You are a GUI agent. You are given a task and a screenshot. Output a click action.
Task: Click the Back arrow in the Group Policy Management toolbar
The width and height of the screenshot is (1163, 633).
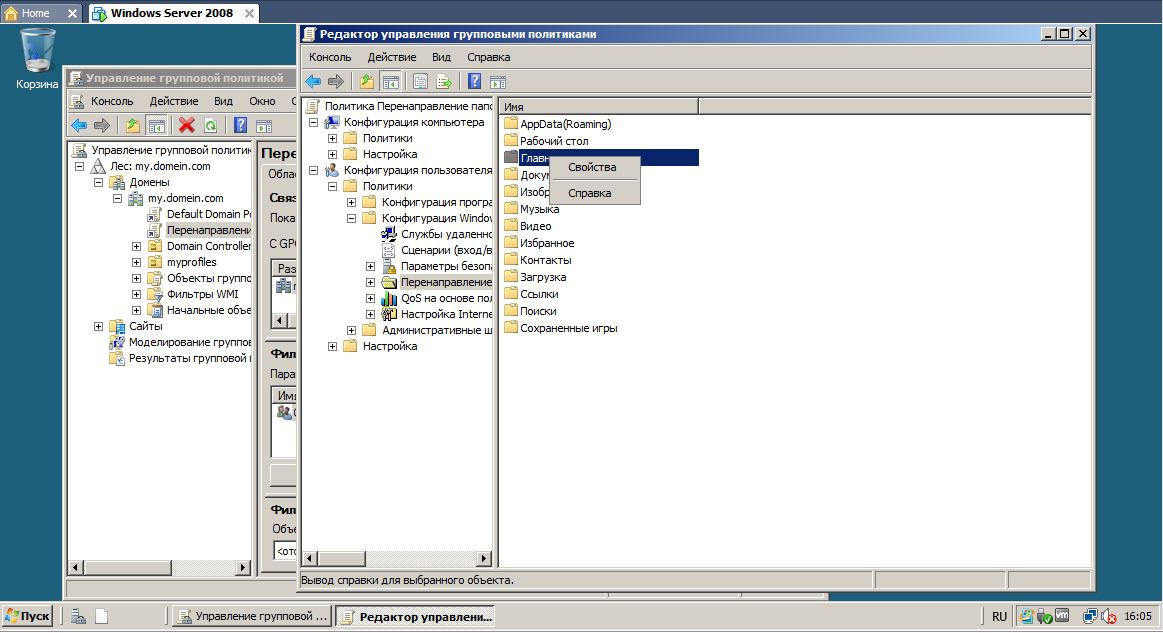pyautogui.click(x=79, y=125)
